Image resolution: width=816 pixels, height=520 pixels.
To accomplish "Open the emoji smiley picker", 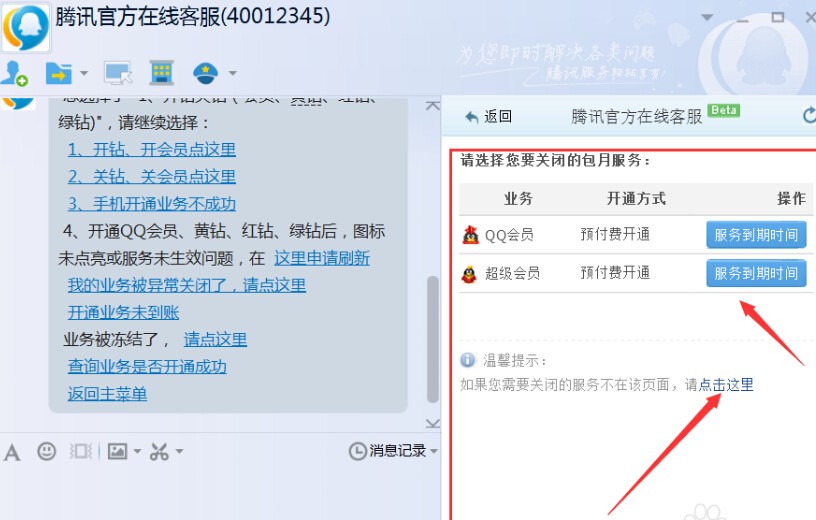I will [x=46, y=451].
